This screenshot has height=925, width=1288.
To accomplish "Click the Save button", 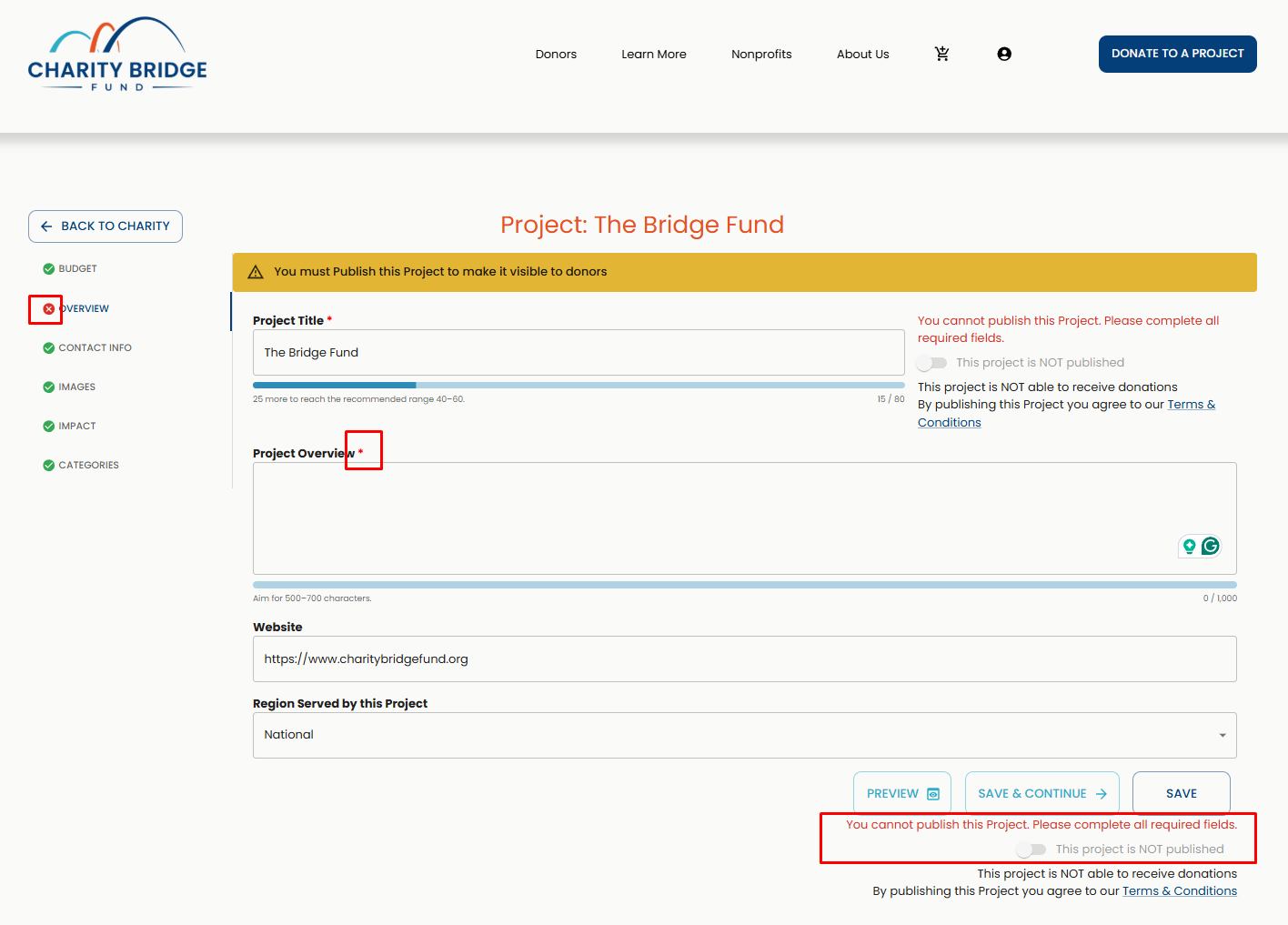I will point(1182,793).
